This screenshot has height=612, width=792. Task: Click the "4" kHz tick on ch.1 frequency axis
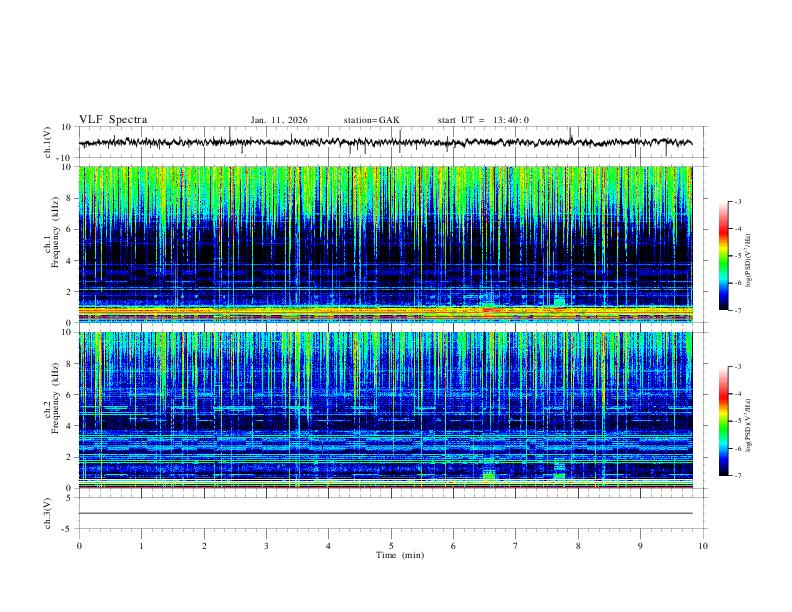click(x=69, y=261)
